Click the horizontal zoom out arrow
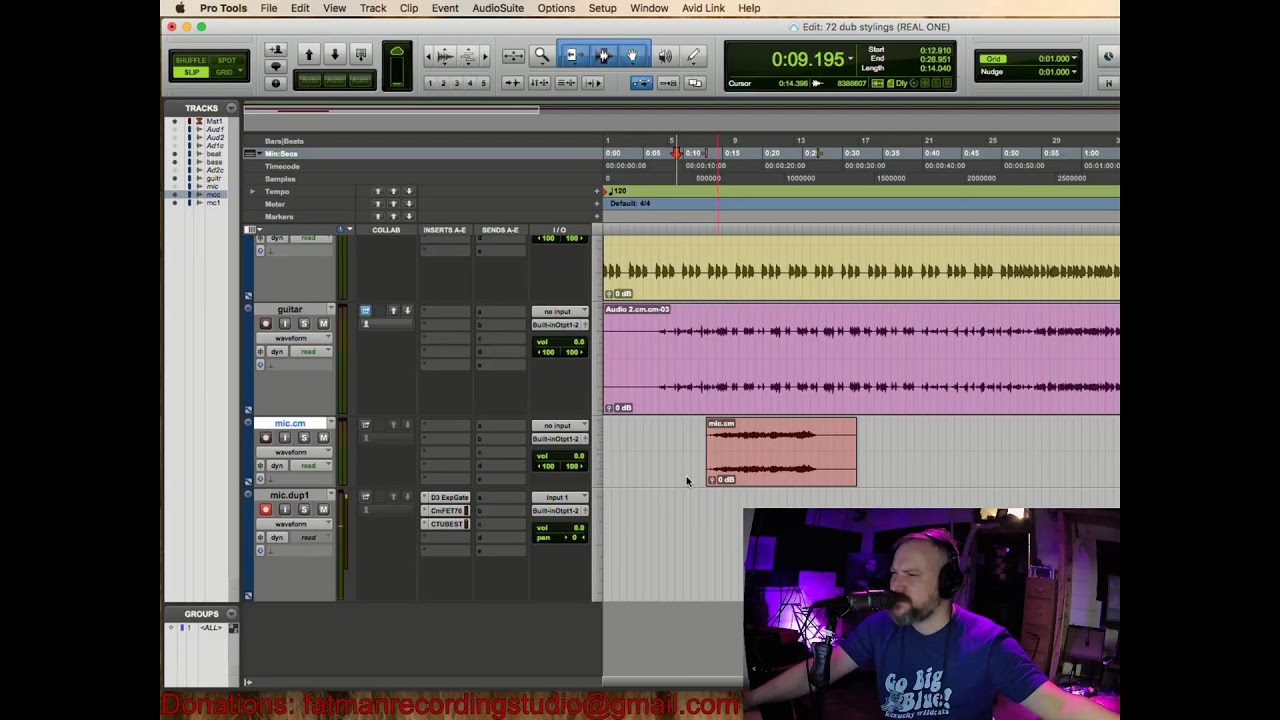Screen dimensions: 1280x720 click(x=429, y=56)
